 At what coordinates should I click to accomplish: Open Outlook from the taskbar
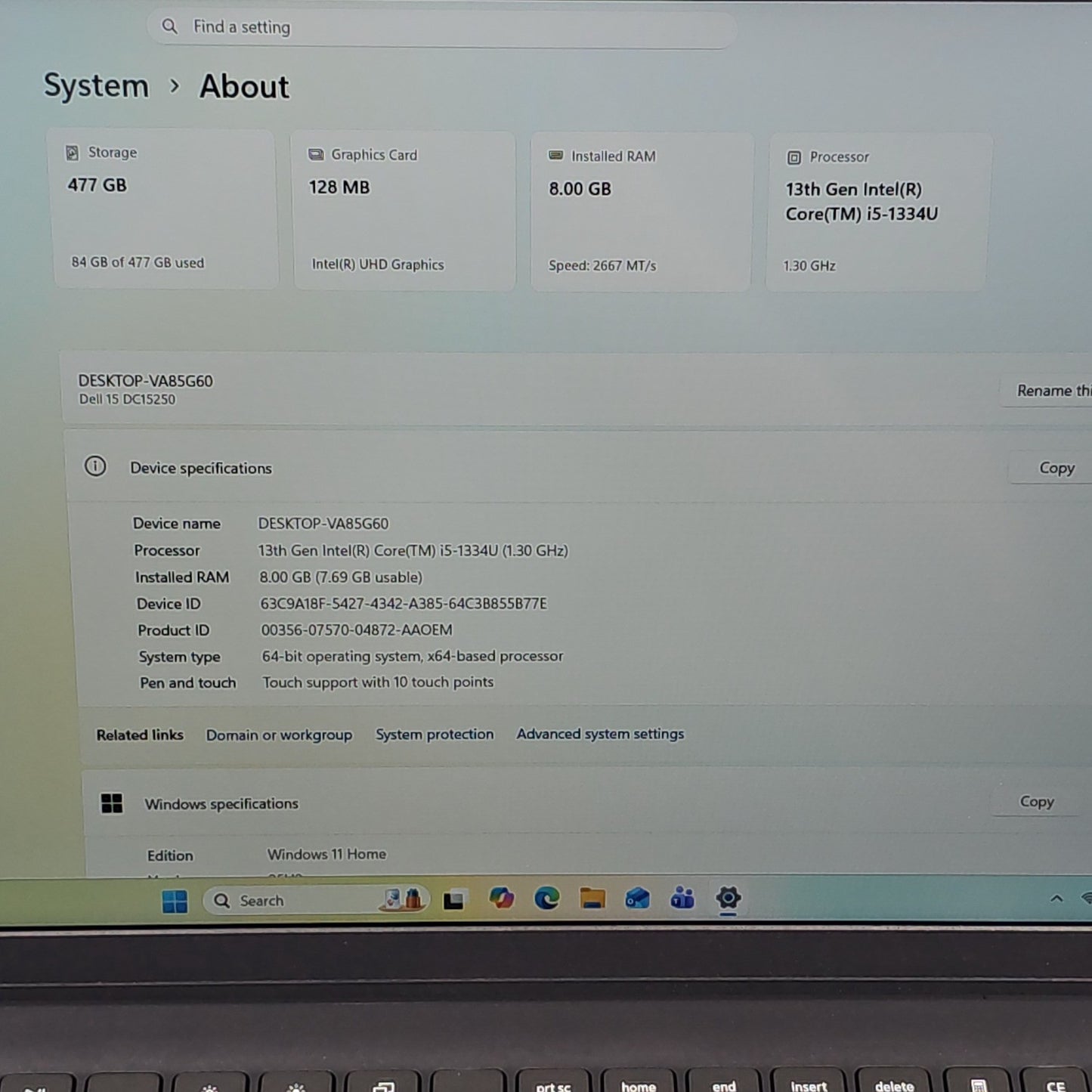point(637,898)
